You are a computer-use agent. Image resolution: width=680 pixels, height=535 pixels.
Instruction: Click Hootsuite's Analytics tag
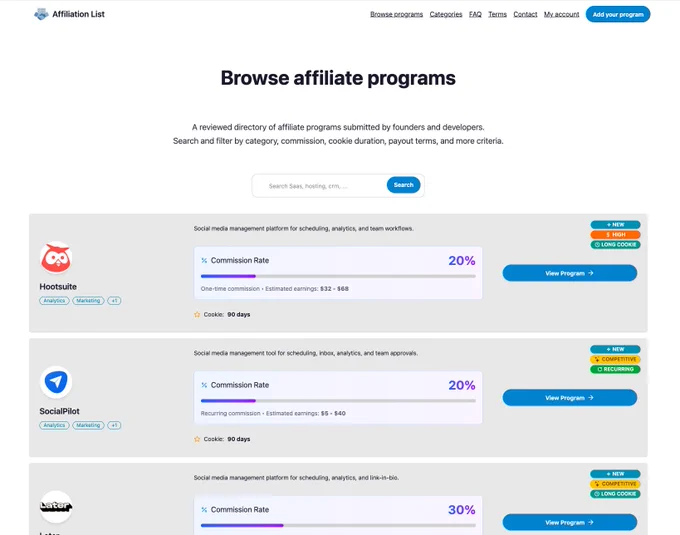point(54,300)
